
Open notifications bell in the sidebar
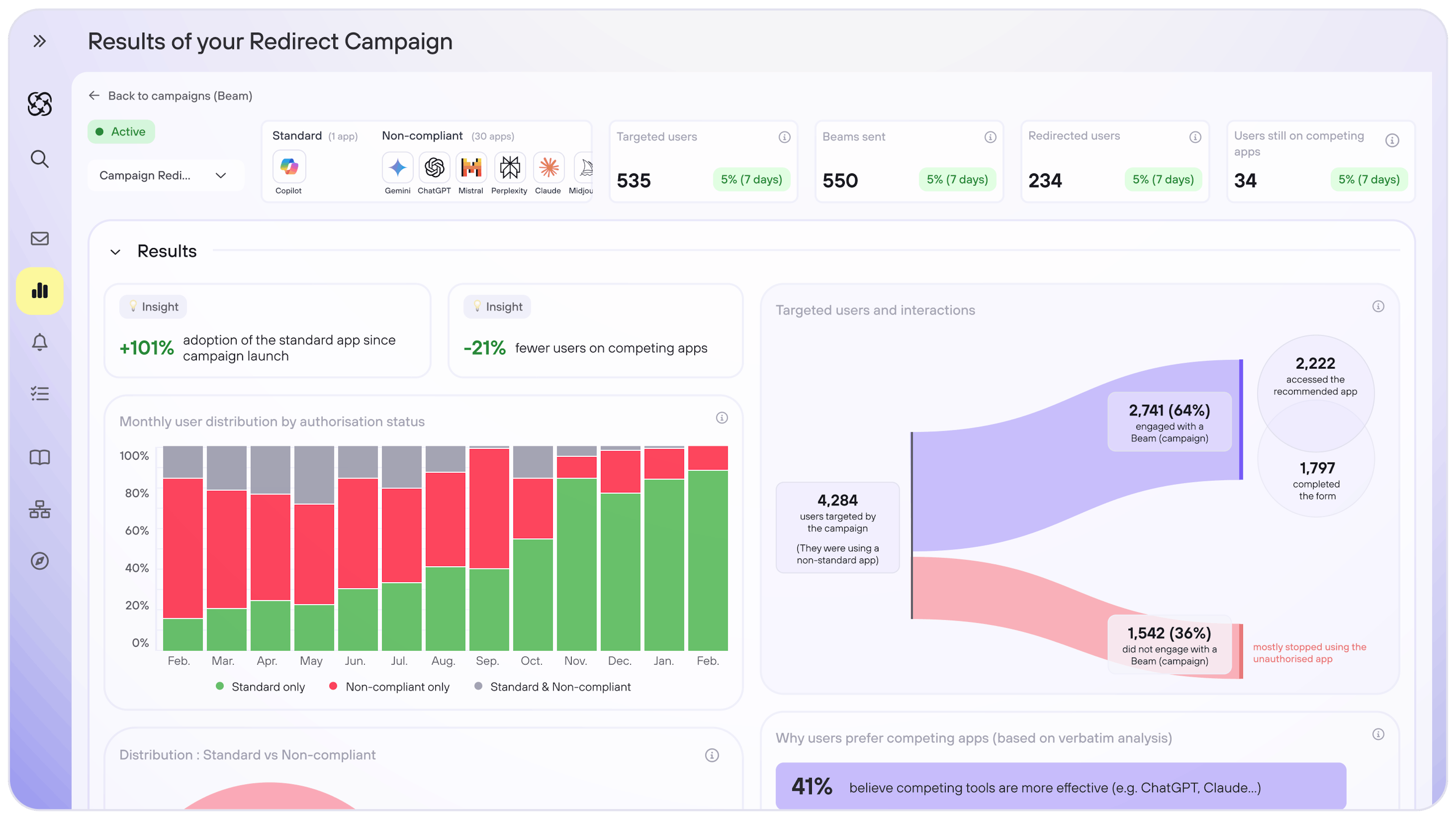[39, 342]
